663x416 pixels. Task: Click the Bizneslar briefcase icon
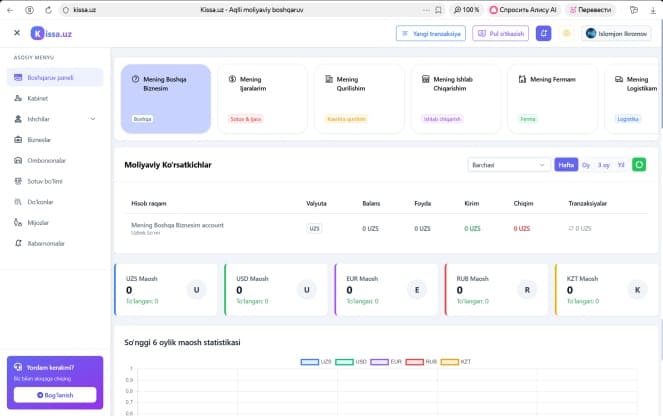coord(18,140)
